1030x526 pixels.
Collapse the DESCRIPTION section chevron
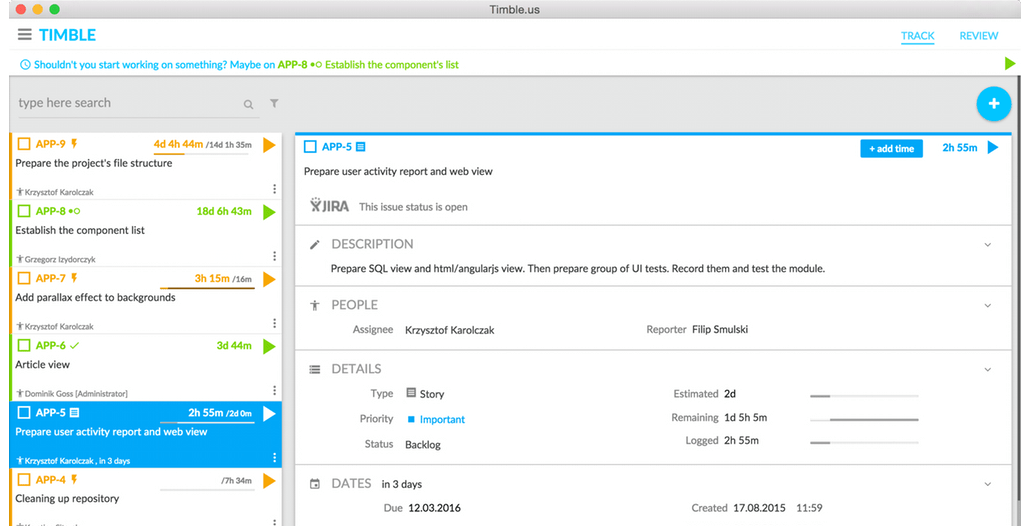pos(987,244)
